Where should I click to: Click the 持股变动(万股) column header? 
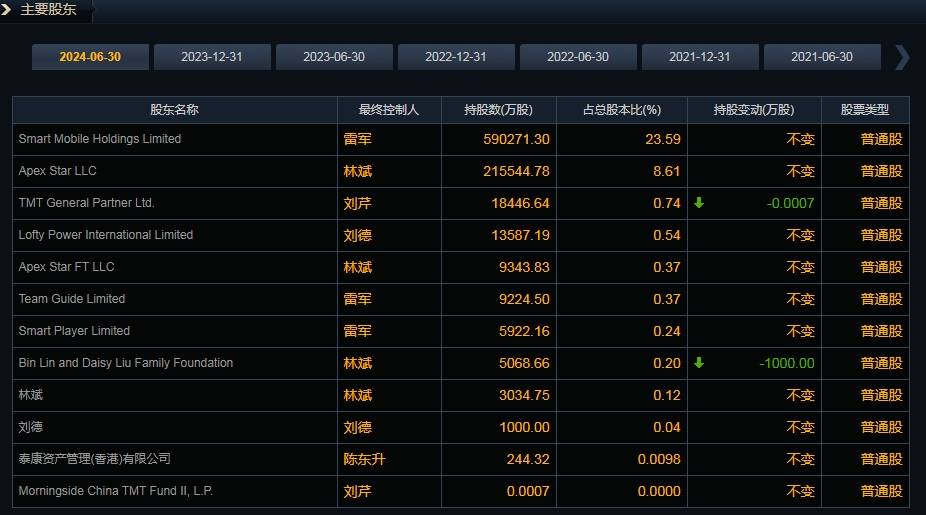[754, 110]
